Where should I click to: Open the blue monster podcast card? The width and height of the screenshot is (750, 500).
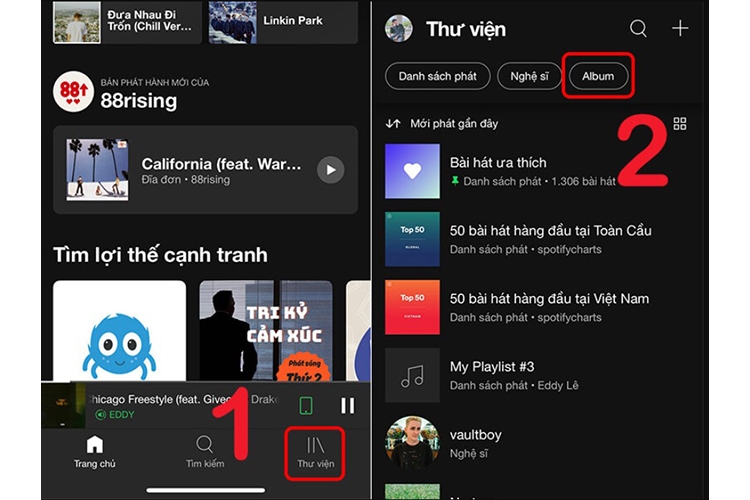click(x=120, y=331)
